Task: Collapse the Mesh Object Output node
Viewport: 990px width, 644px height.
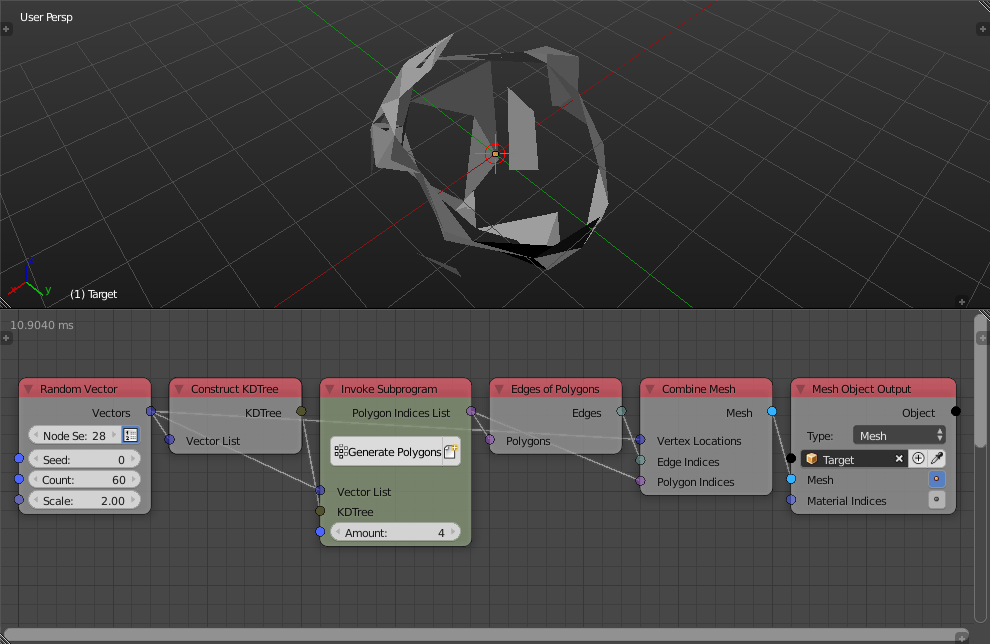Action: point(800,389)
